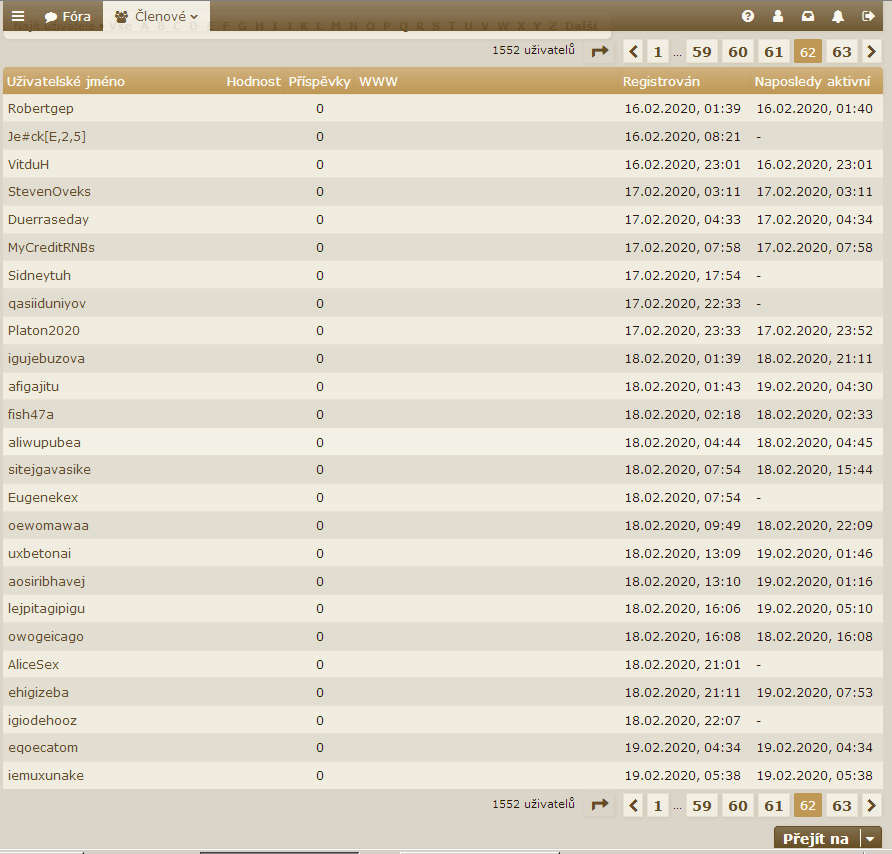This screenshot has height=854, width=892.
Task: Open the private messages inbox icon
Action: click(x=808, y=16)
